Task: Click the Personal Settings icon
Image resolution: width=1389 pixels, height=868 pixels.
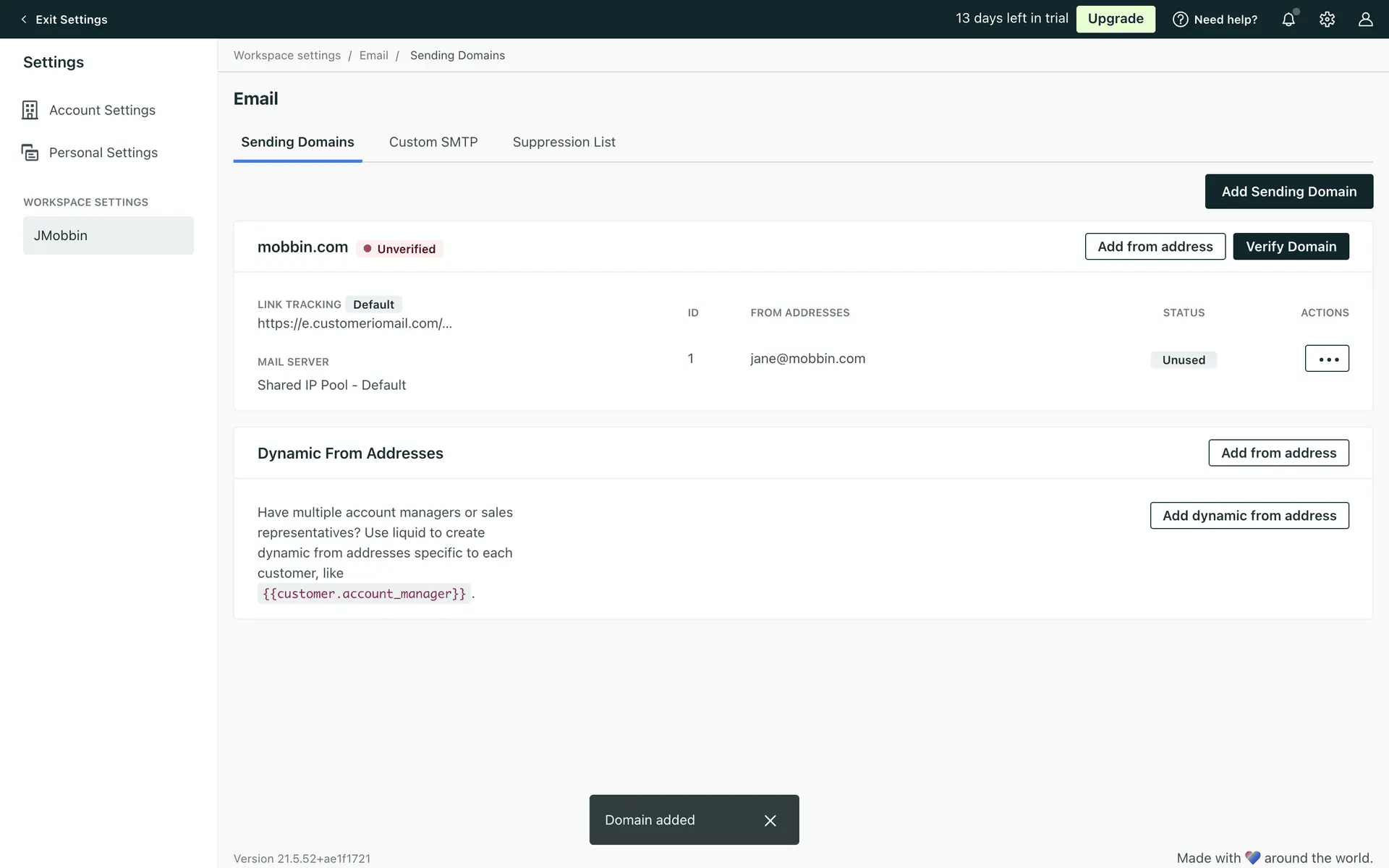Action: coord(30,153)
